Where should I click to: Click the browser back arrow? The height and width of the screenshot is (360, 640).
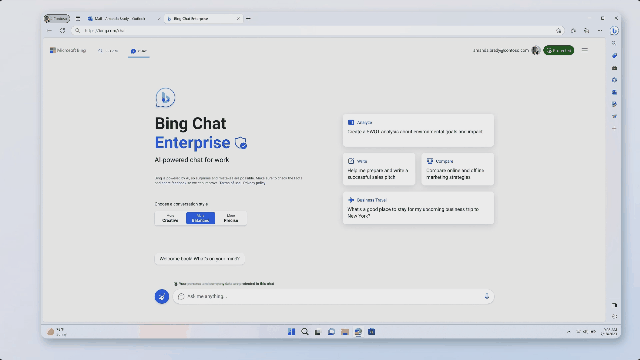point(49,31)
